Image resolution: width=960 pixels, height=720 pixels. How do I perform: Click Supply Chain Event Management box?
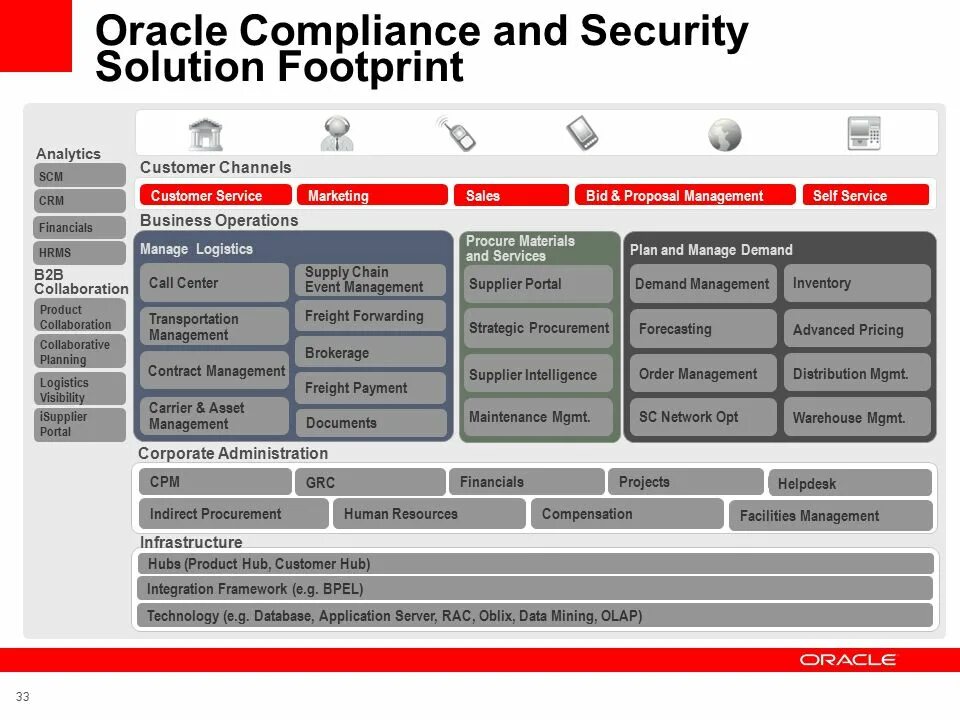coord(370,280)
